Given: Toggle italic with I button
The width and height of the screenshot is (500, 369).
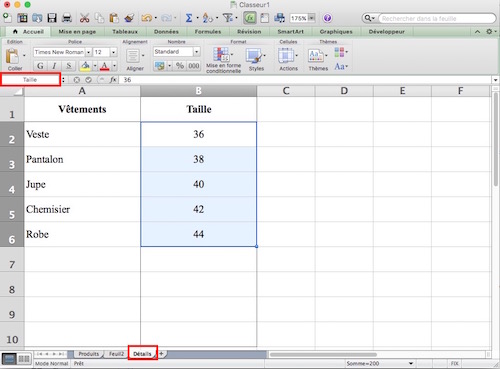Looking at the screenshot, I should coord(54,66).
